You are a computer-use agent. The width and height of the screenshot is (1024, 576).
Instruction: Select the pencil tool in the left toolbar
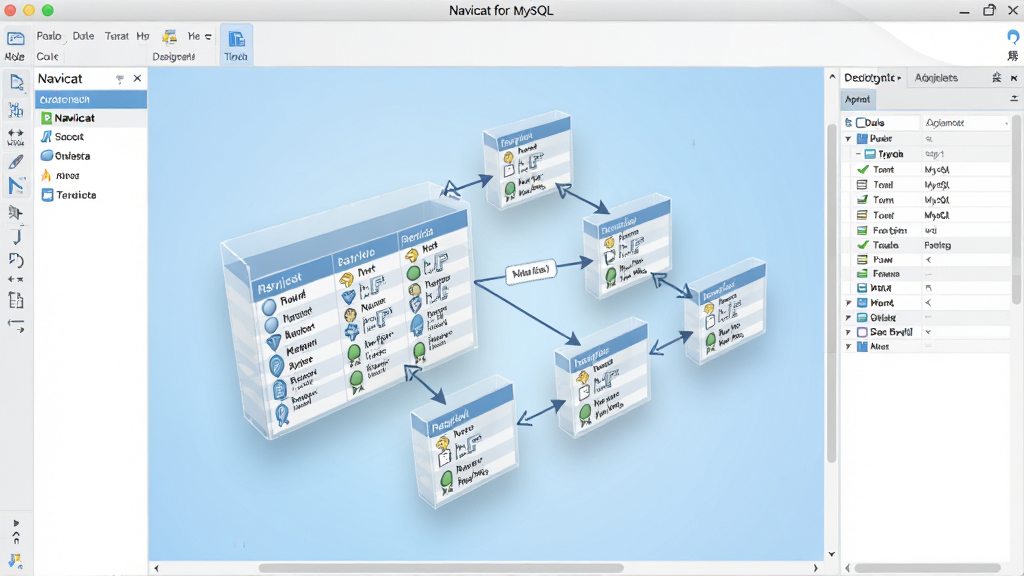pyautogui.click(x=16, y=161)
